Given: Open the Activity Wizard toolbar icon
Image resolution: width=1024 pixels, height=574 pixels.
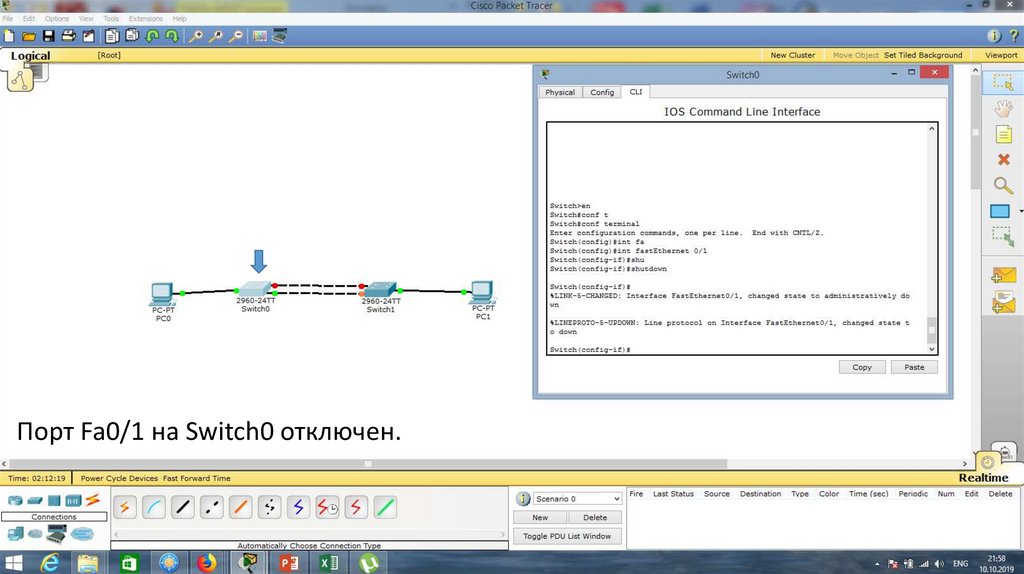Looking at the screenshot, I should [x=88, y=36].
